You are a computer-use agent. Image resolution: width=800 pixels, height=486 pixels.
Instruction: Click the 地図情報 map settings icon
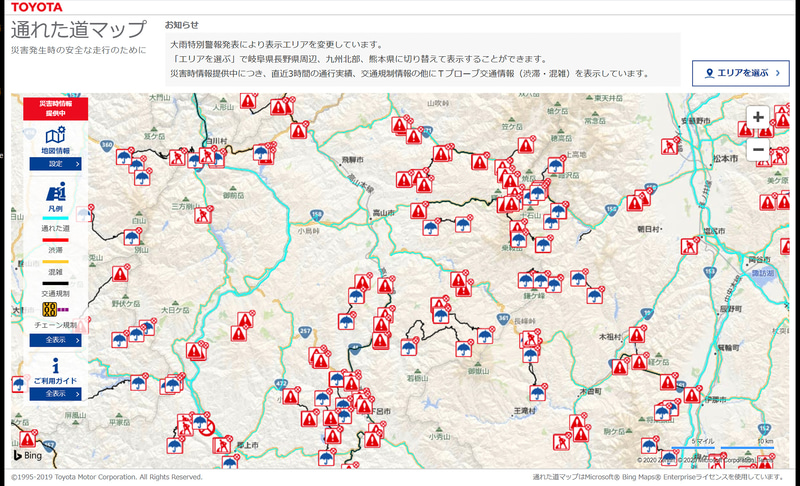pos(55,136)
